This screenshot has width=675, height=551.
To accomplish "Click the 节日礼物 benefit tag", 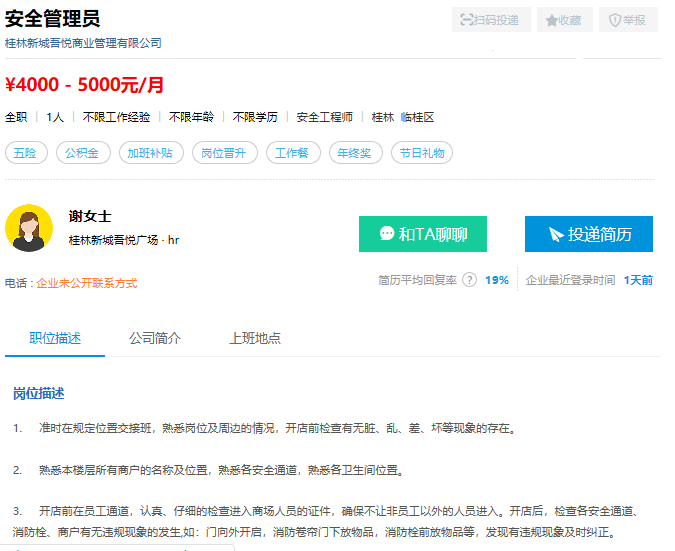I will click(x=421, y=153).
